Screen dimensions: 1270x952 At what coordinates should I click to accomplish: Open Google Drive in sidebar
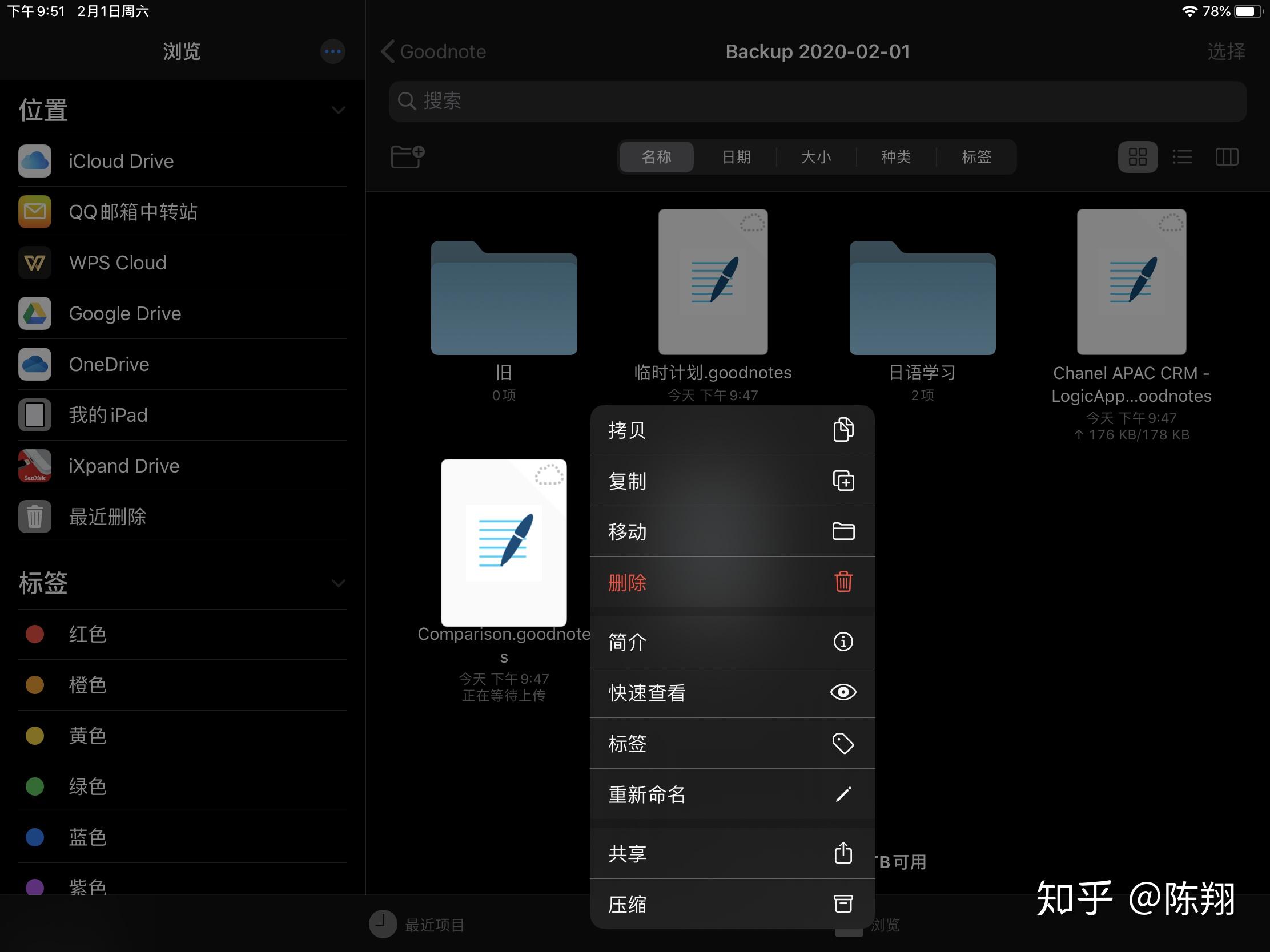tap(124, 313)
